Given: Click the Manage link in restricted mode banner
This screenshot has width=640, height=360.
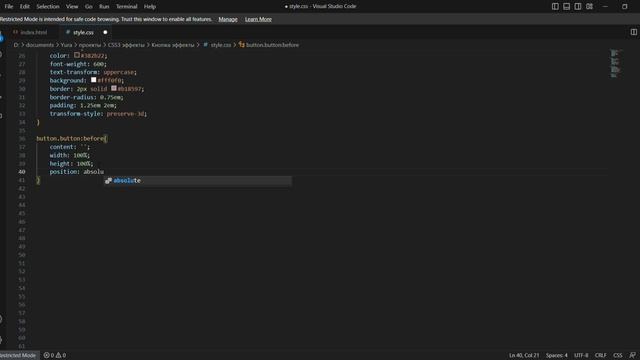Looking at the screenshot, I should (x=228, y=19).
